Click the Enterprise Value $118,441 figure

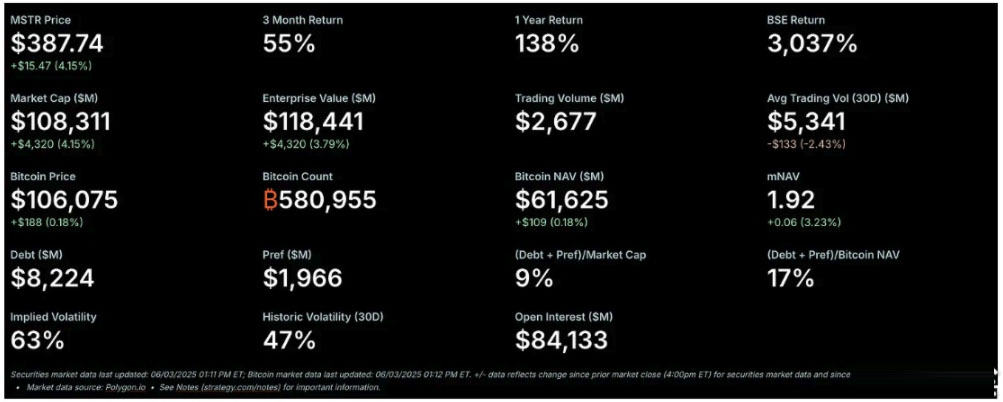313,122
